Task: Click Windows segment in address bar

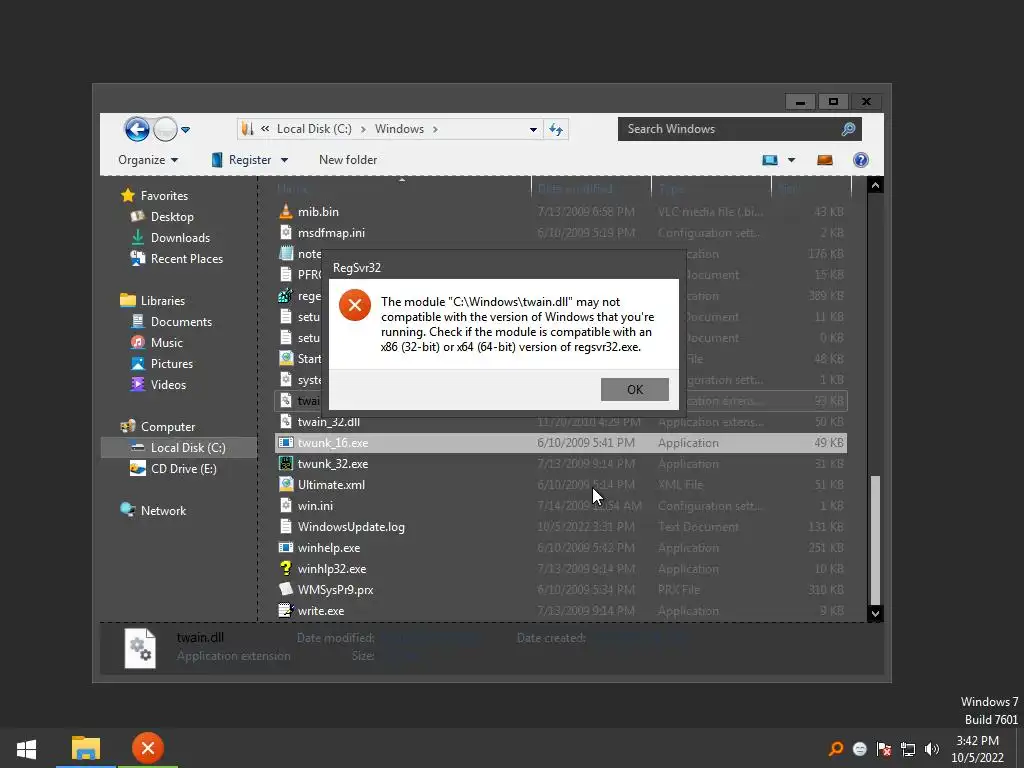Action: pos(399,129)
